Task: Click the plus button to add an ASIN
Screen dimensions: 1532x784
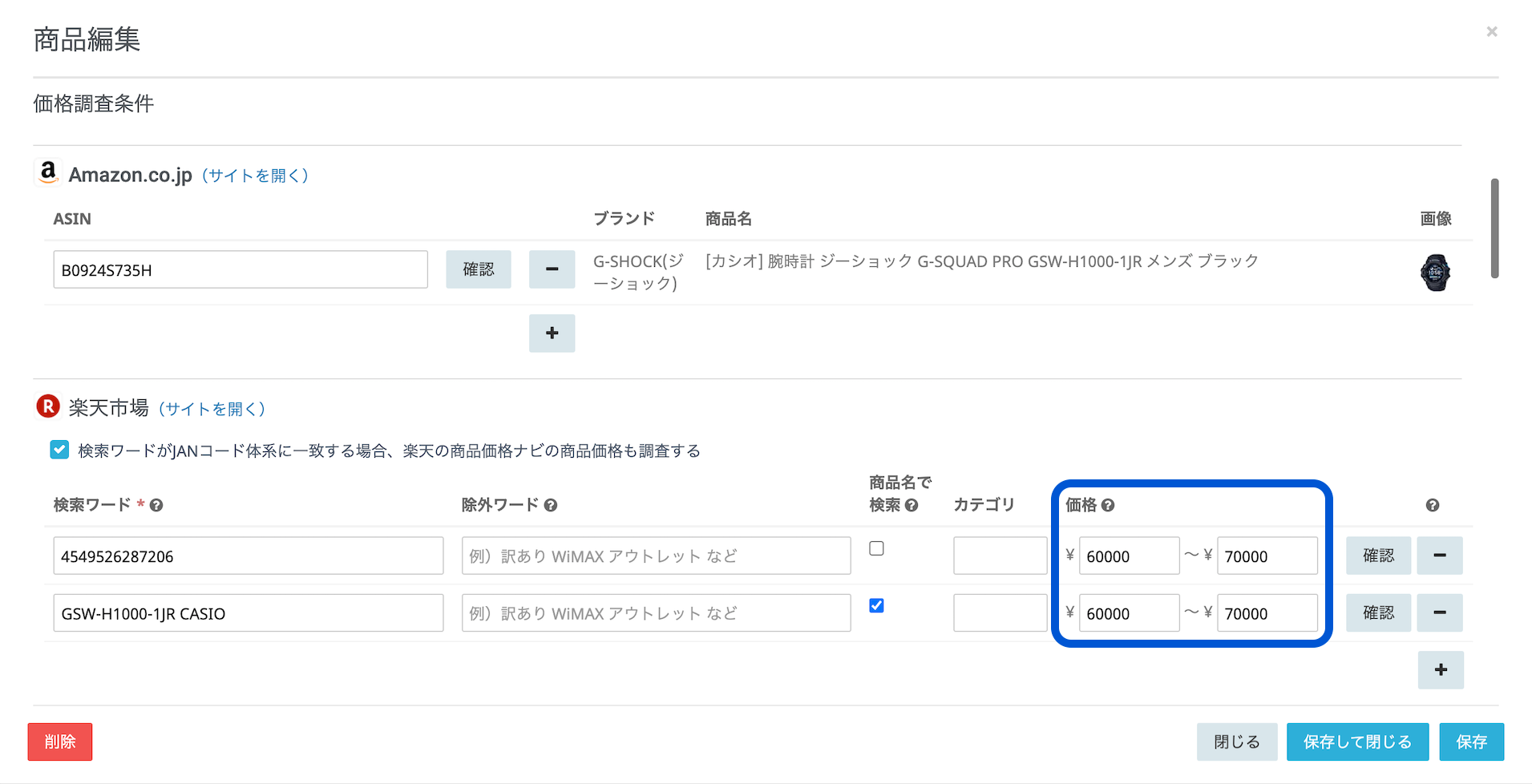Action: (552, 333)
